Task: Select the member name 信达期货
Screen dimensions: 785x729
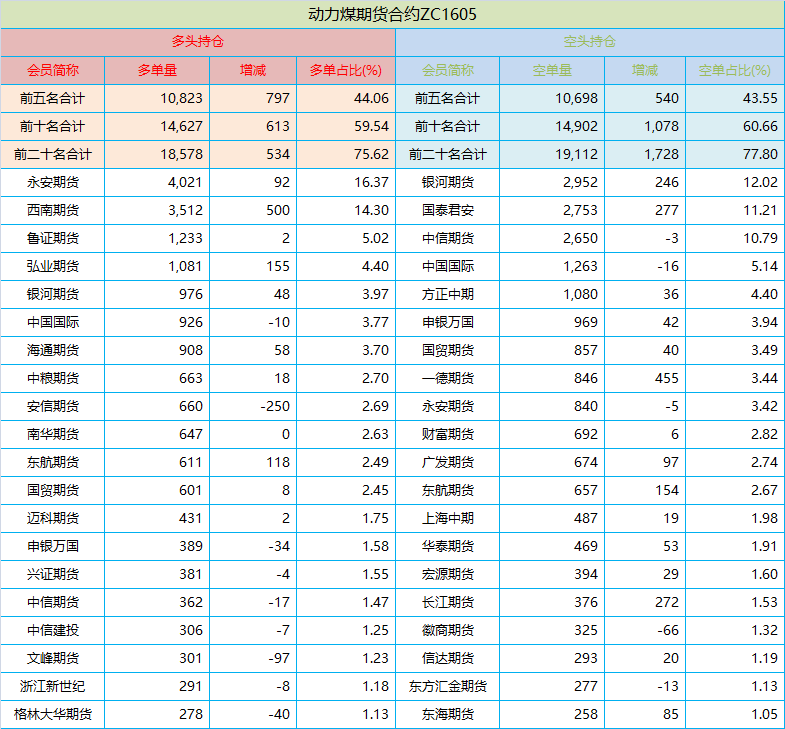Action: pyautogui.click(x=448, y=659)
